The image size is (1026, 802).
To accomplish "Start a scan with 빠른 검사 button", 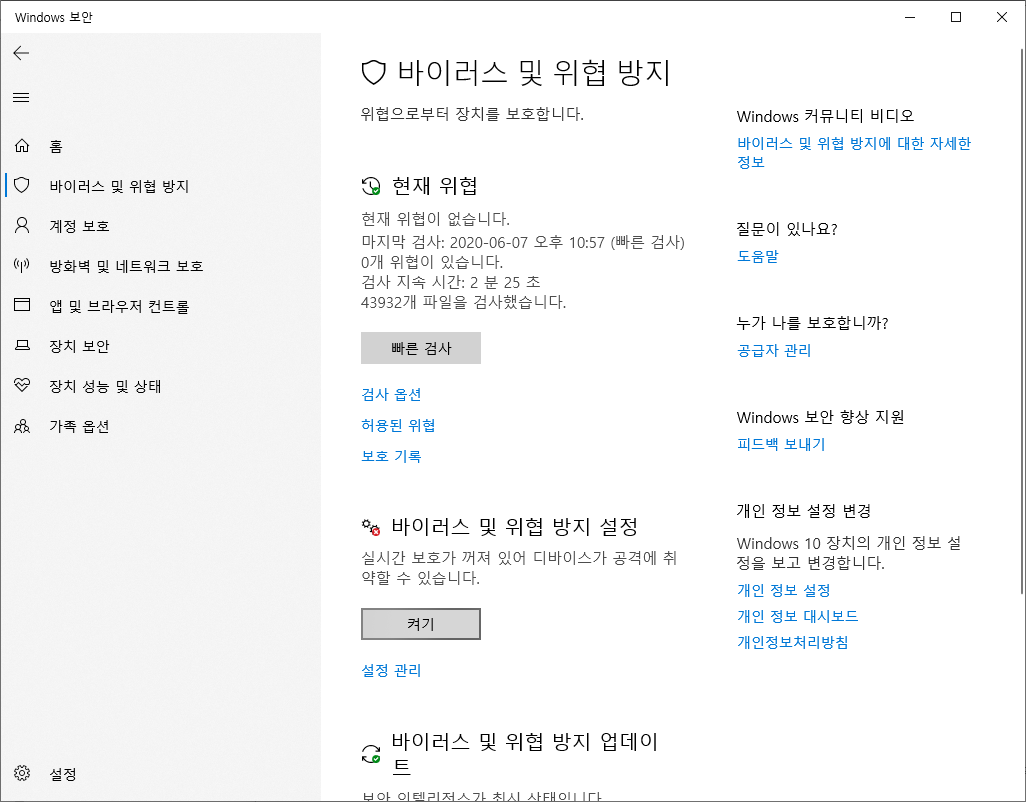I will pos(421,348).
